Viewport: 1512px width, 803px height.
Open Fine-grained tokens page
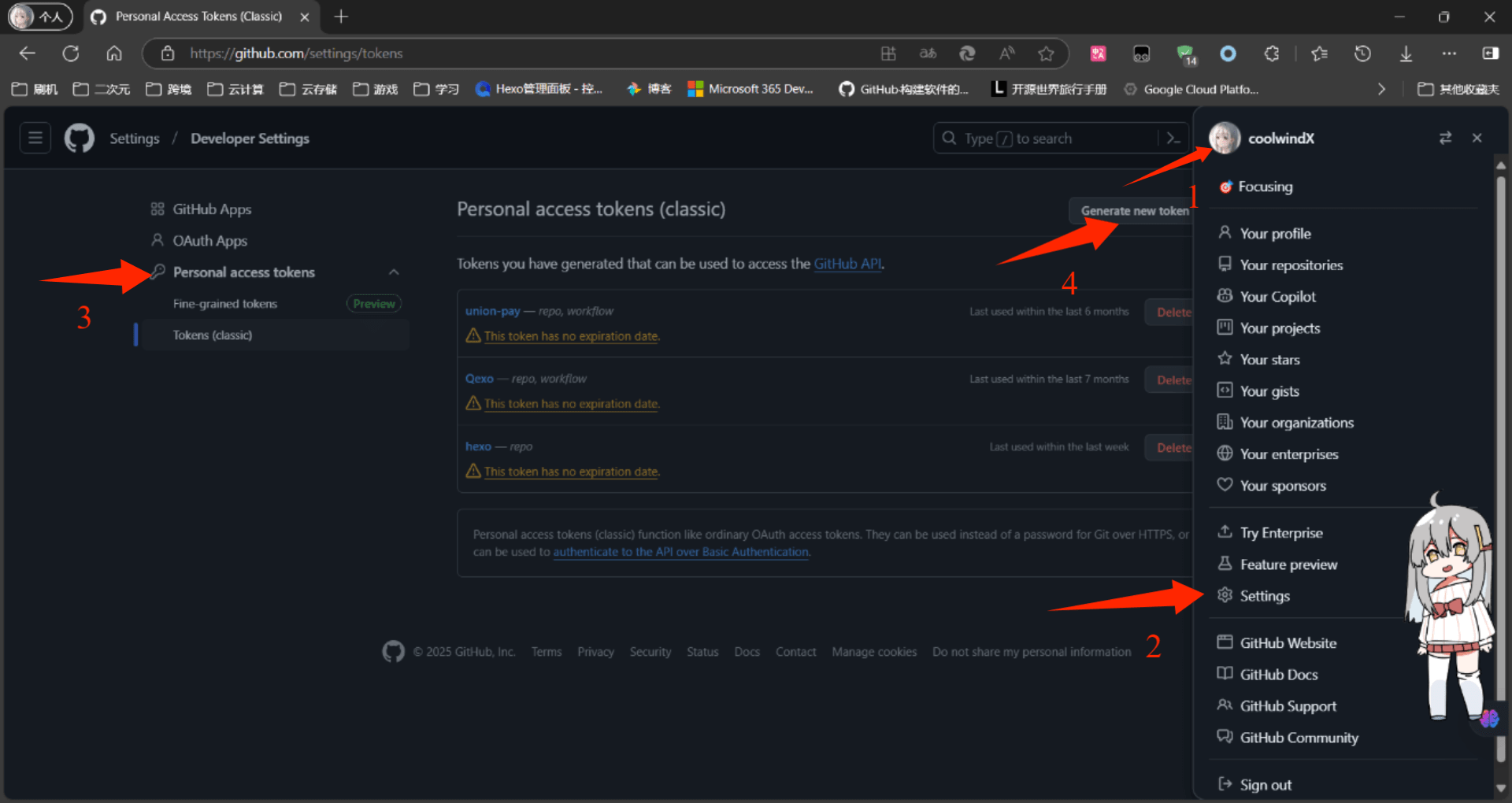(225, 304)
